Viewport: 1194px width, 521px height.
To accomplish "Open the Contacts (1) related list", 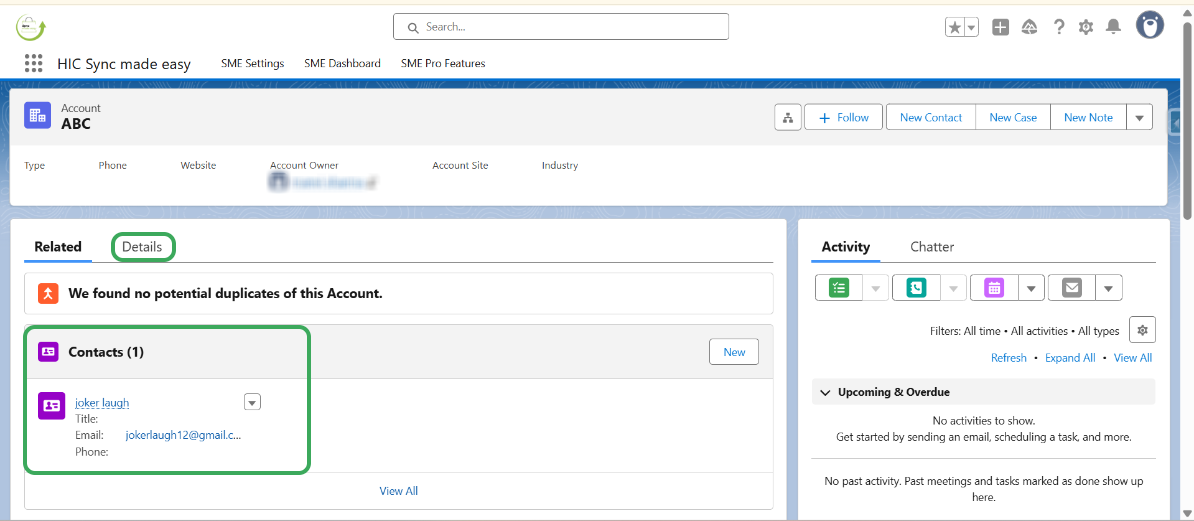I will 106,352.
